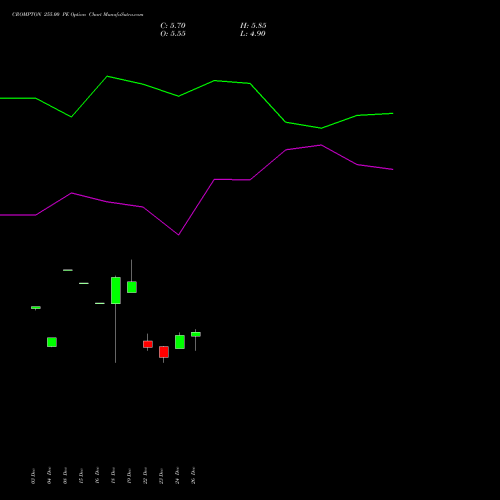
Task: Click the green candle with the long upper wick
Action: click(132, 287)
